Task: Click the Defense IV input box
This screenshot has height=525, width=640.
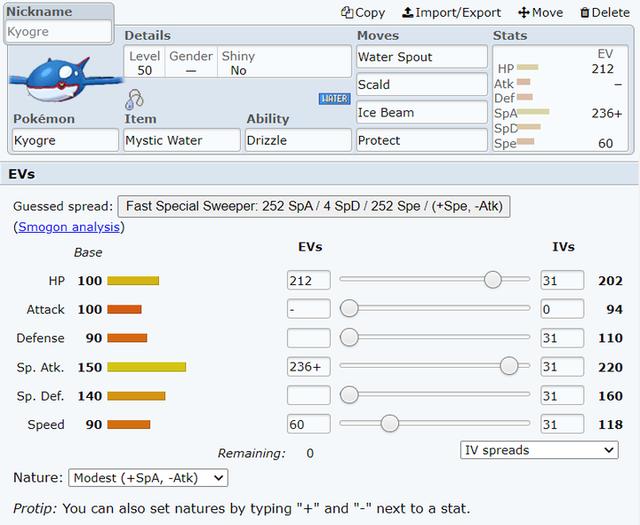Action: point(562,338)
